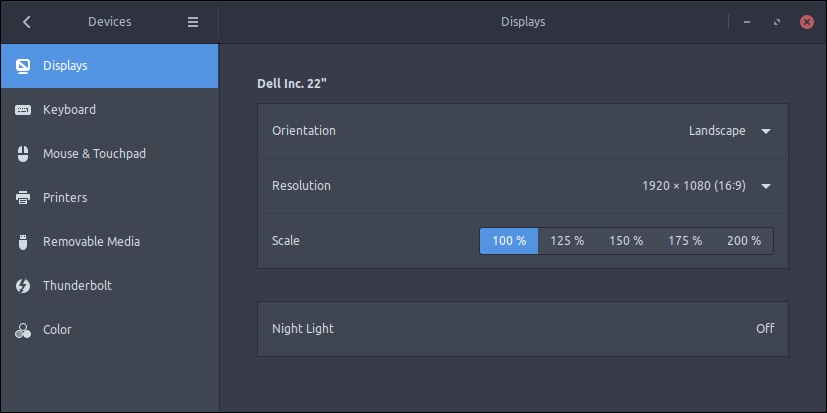Choose the 175 % scale option
The width and height of the screenshot is (827, 413).
(685, 241)
